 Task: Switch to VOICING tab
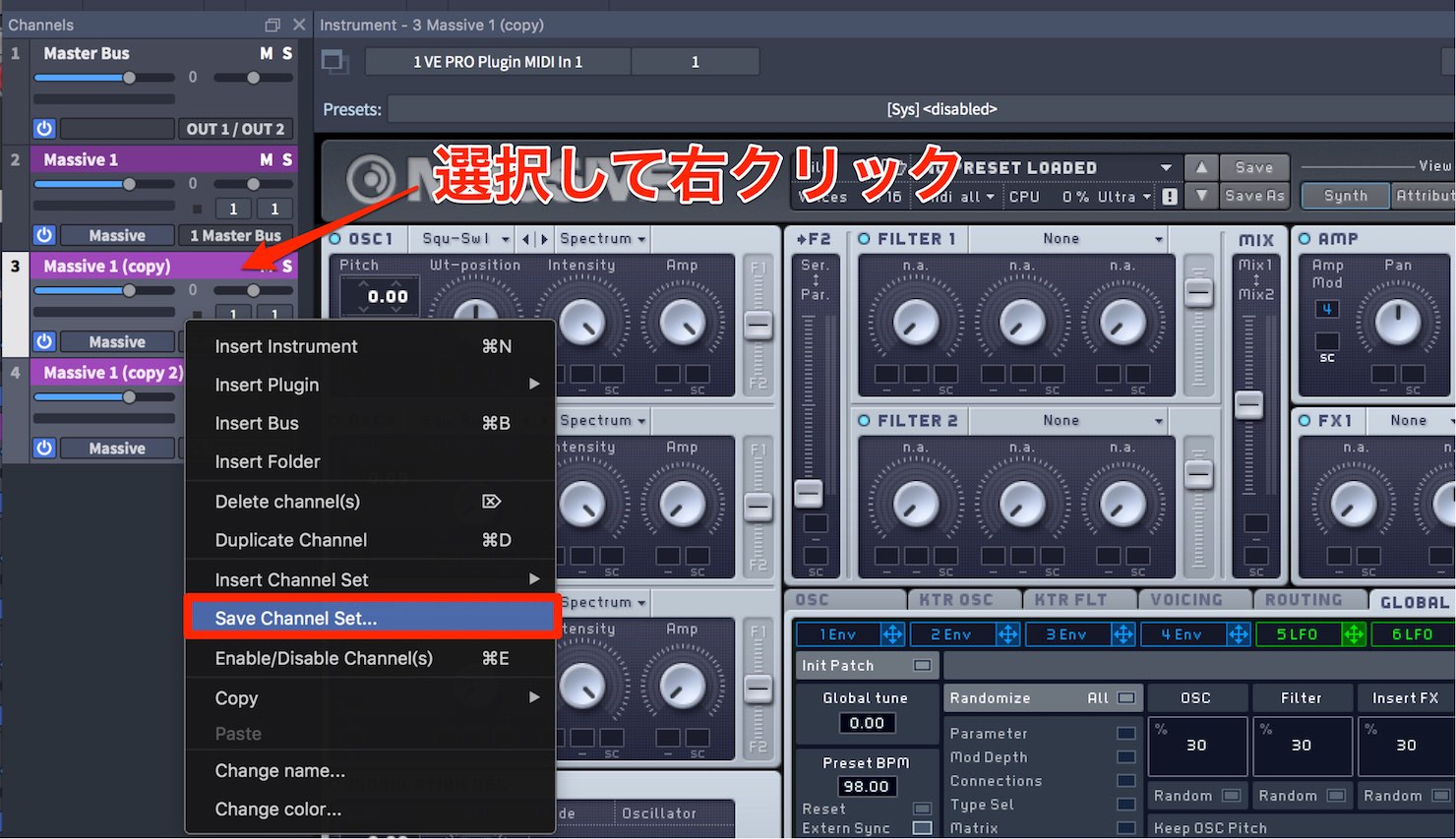pyautogui.click(x=1194, y=599)
